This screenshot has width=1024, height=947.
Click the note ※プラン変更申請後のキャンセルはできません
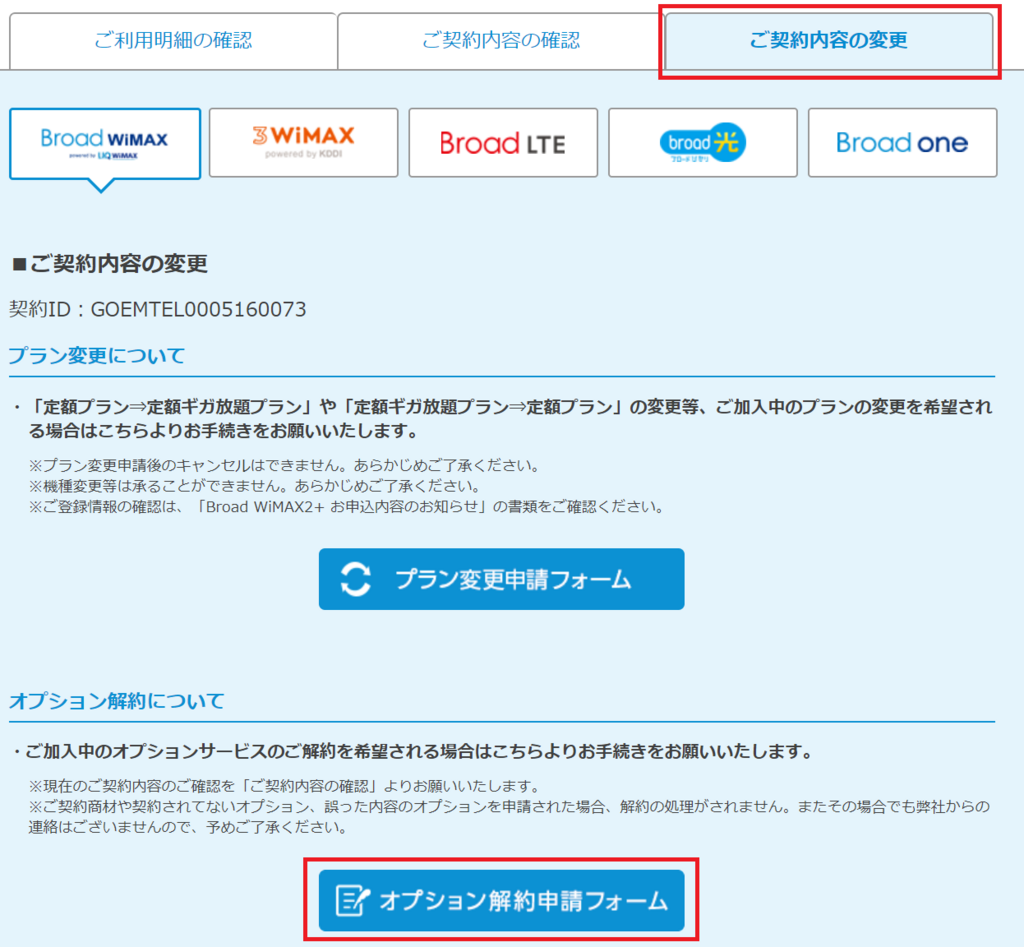coord(285,466)
